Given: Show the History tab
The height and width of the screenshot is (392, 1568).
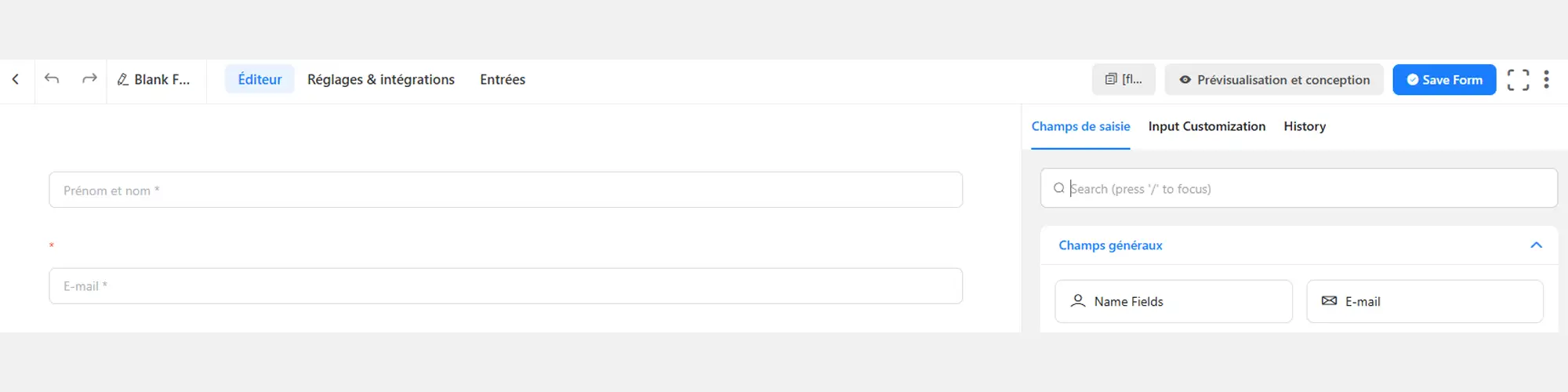Looking at the screenshot, I should [1305, 126].
